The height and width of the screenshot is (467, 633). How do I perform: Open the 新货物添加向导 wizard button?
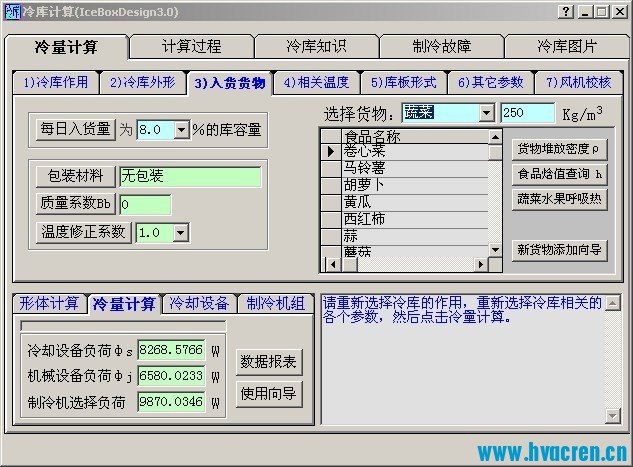(560, 250)
